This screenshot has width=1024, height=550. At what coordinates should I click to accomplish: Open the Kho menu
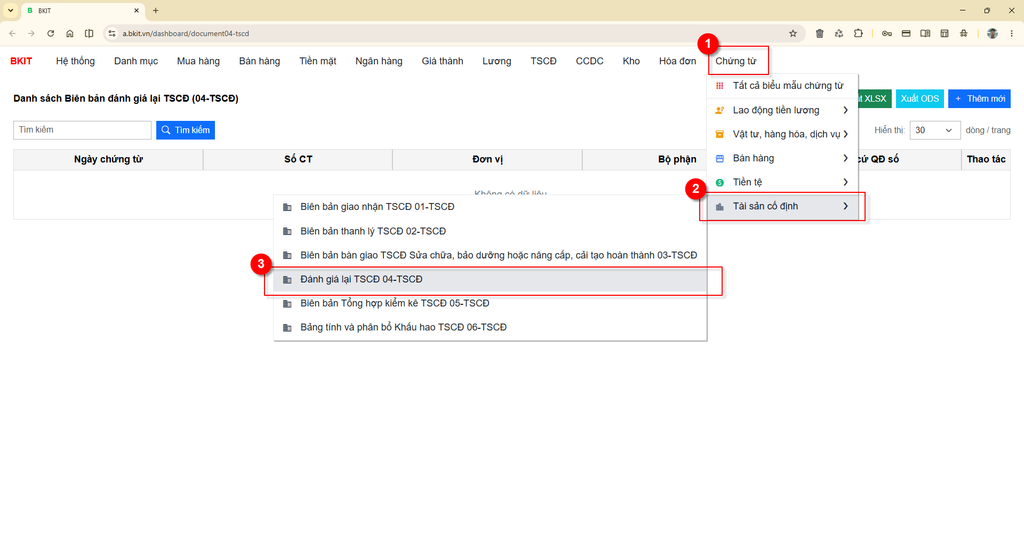tap(631, 61)
